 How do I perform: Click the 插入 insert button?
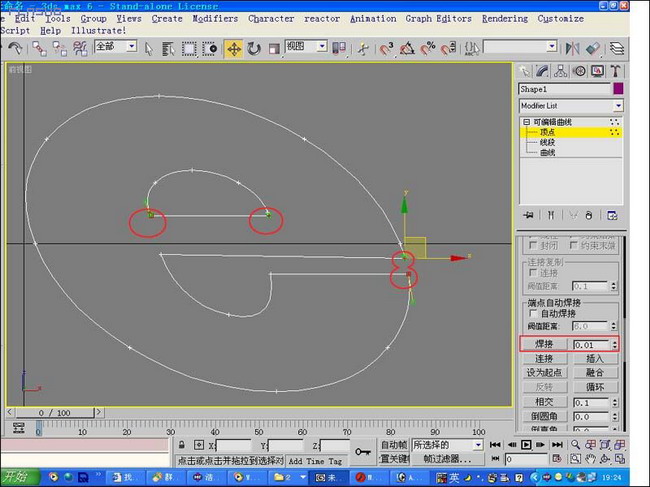[595, 359]
